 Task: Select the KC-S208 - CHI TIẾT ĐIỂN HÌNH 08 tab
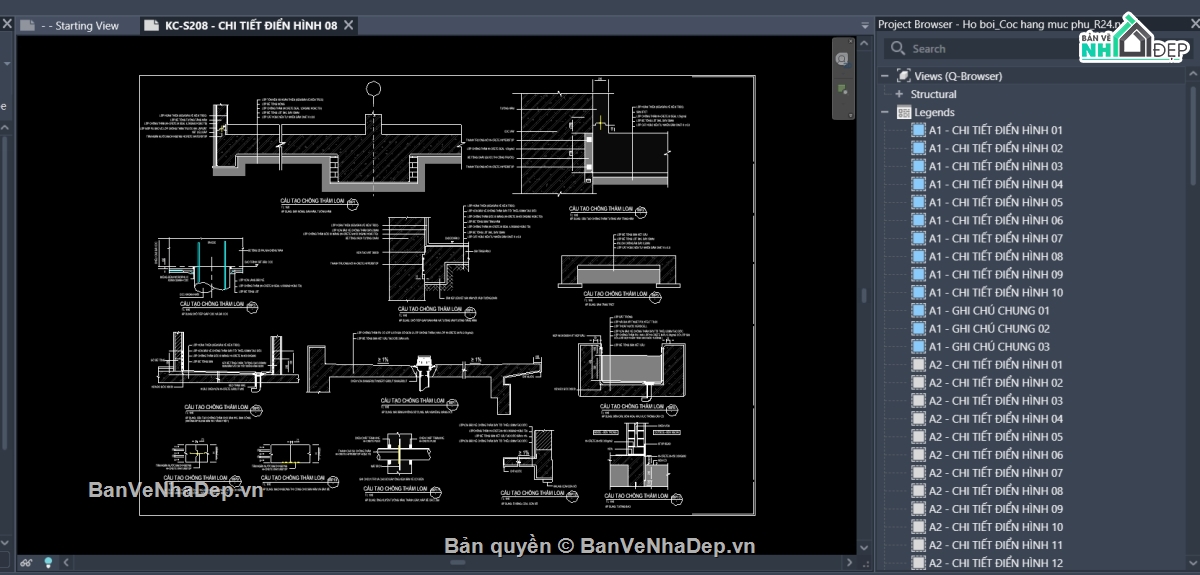coord(251,26)
